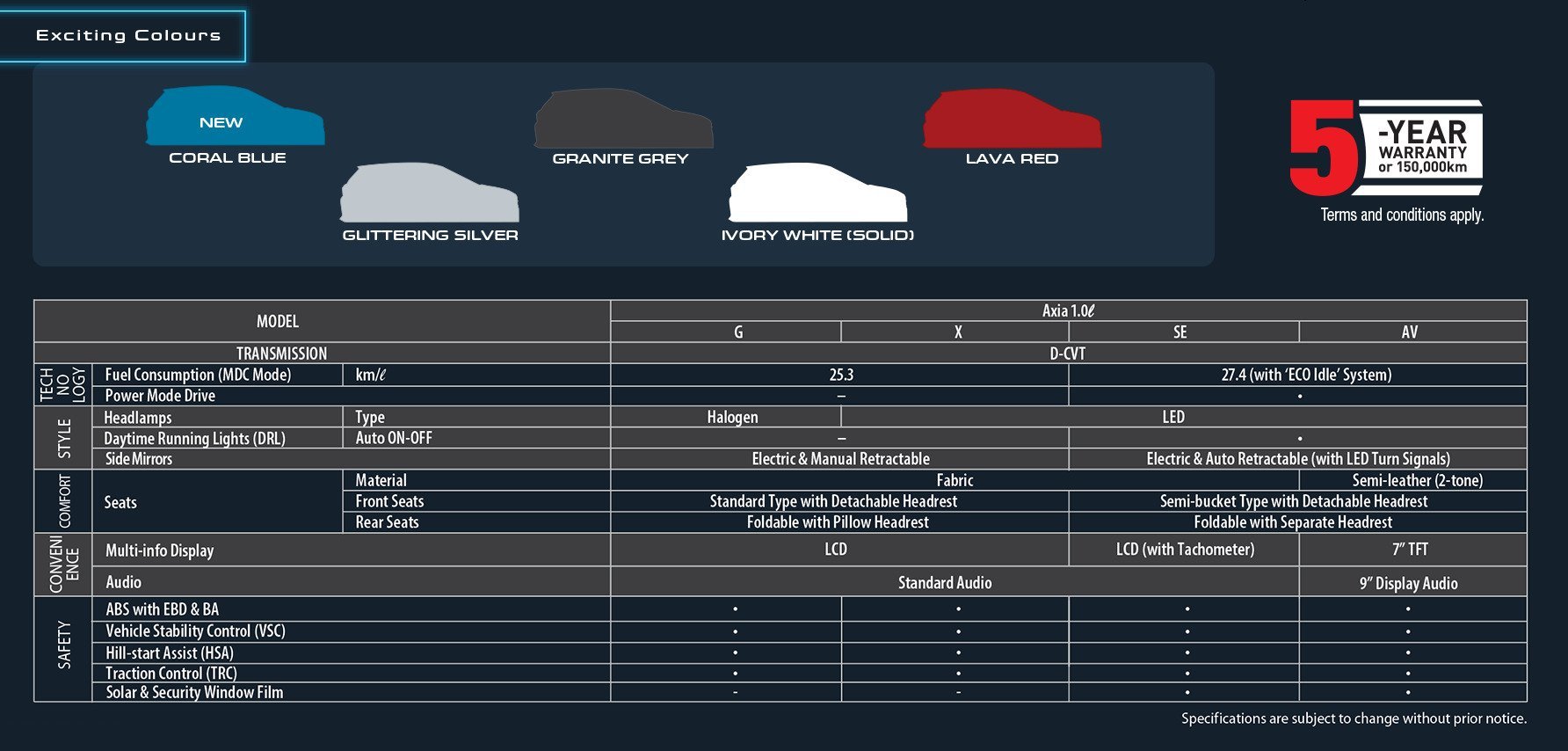Pick the Lava Red car silhouette
Viewport: 1568px width, 751px height.
tap(1012, 119)
